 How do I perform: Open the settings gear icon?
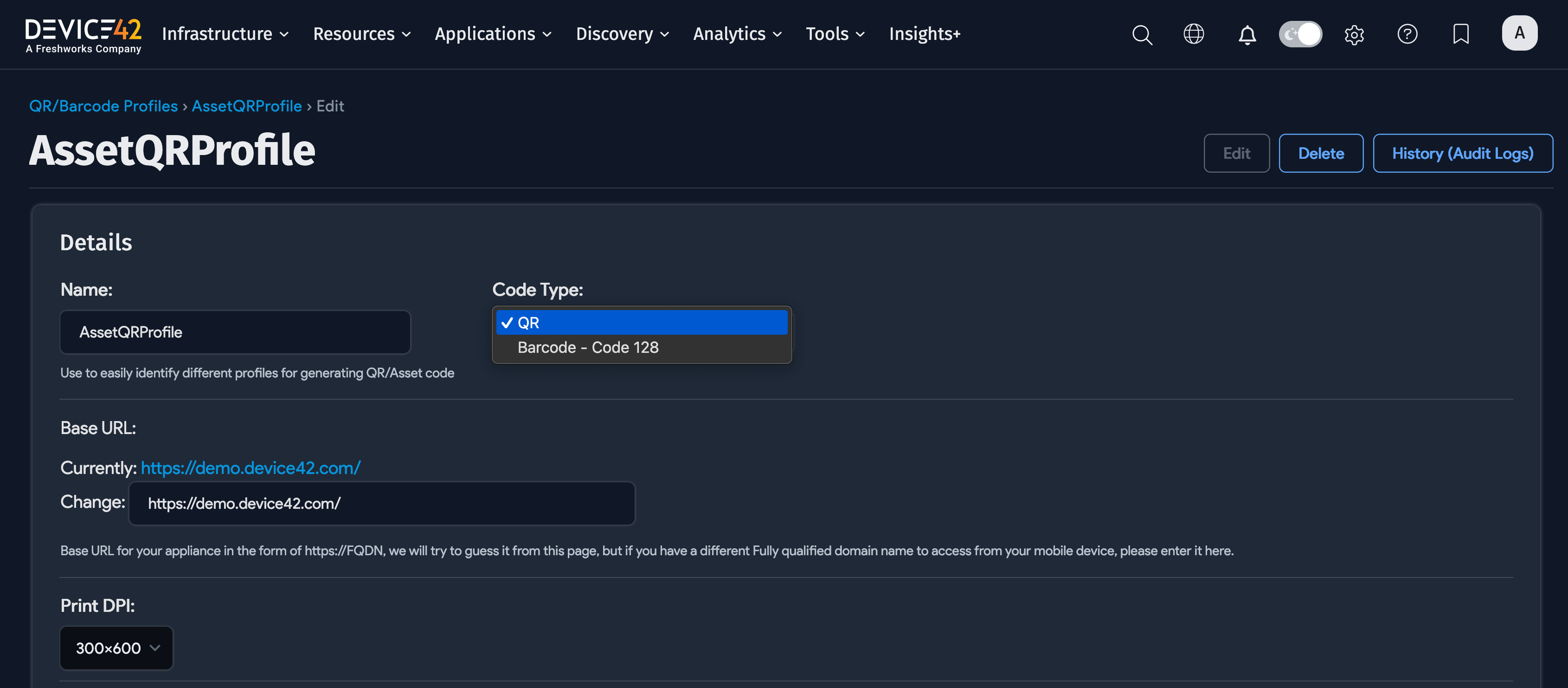[1354, 35]
